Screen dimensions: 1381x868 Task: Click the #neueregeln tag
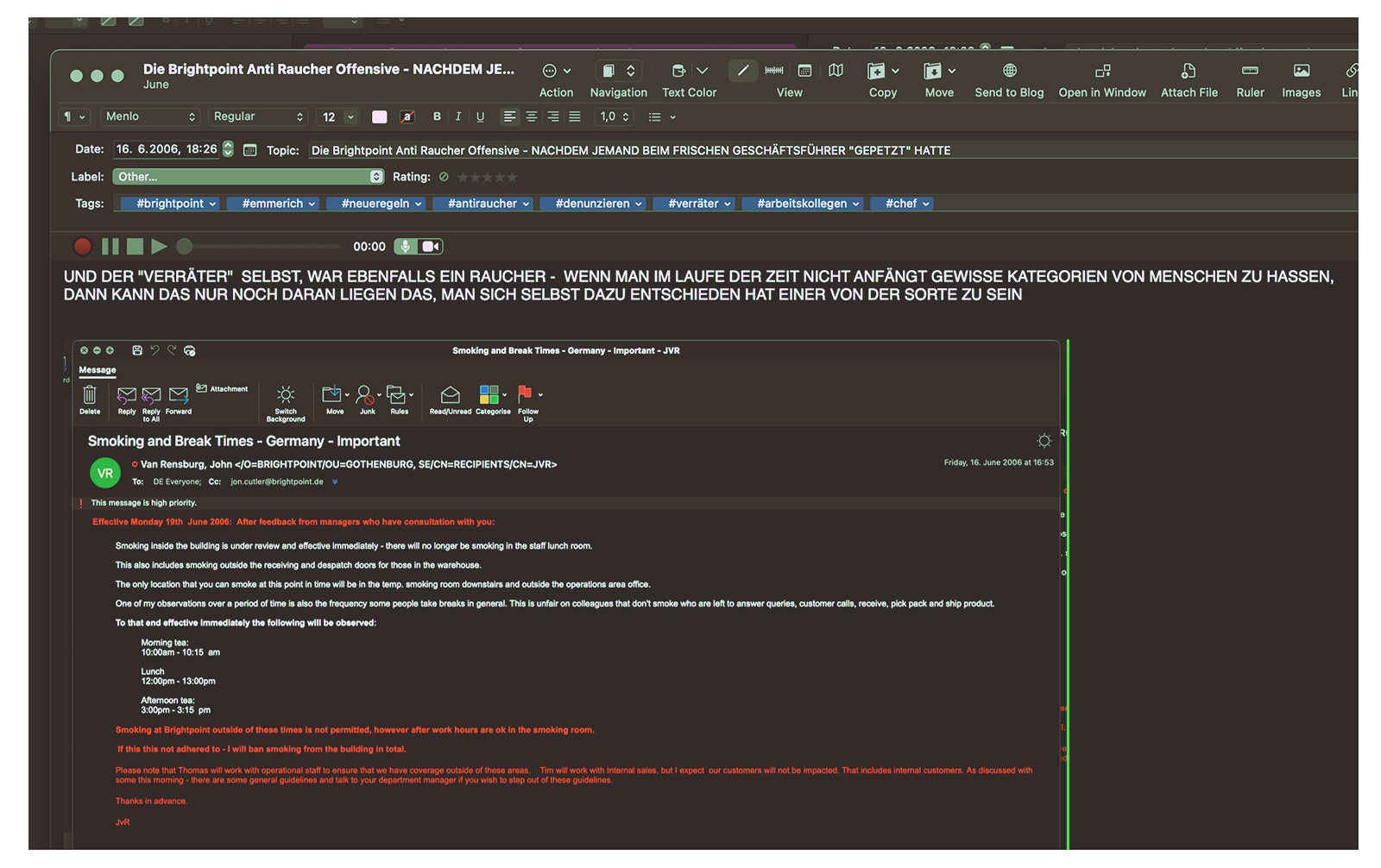375,204
